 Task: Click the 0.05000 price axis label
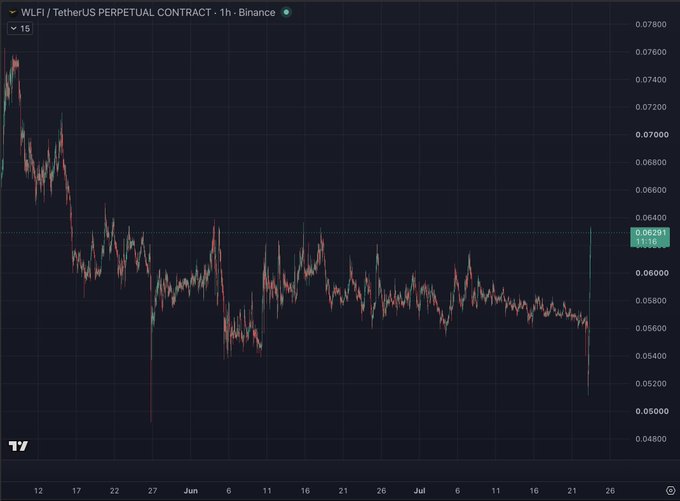[652, 411]
